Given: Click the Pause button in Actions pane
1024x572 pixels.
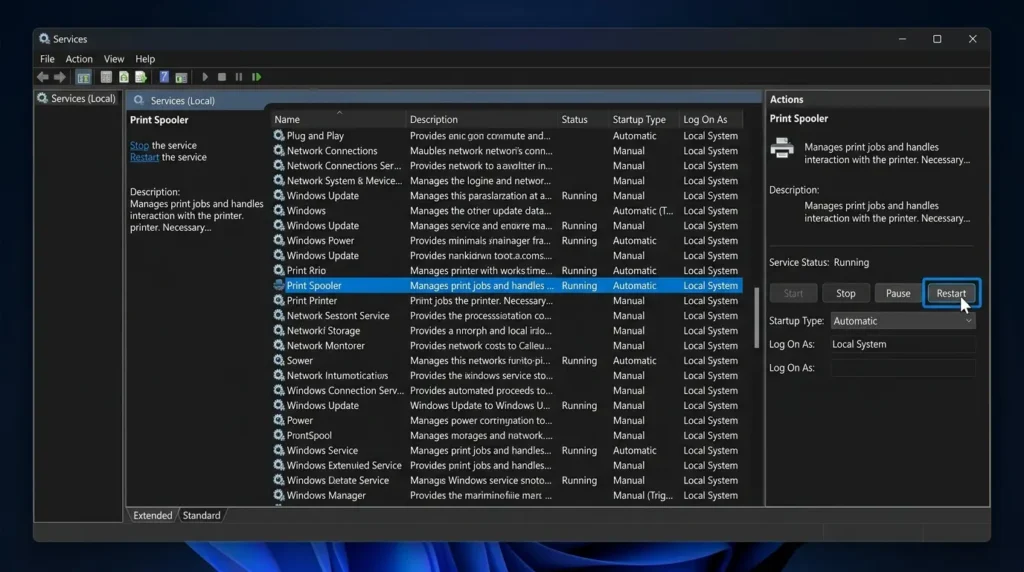Looking at the screenshot, I should click(x=898, y=293).
